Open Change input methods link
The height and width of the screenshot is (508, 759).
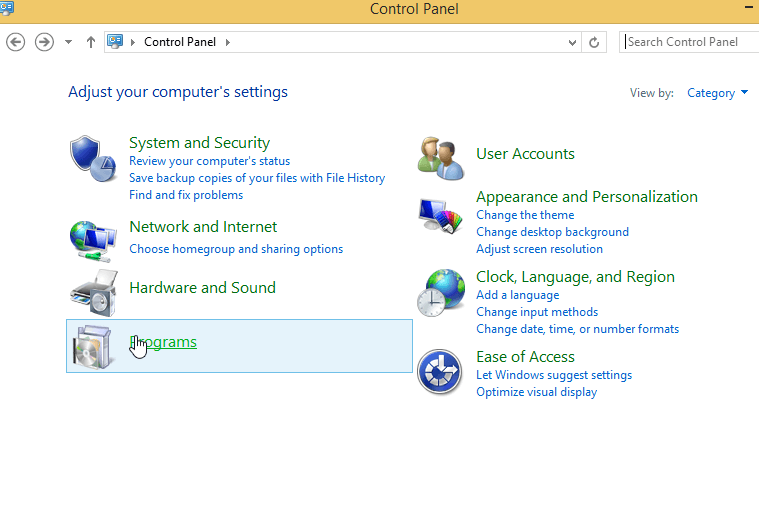(x=537, y=312)
